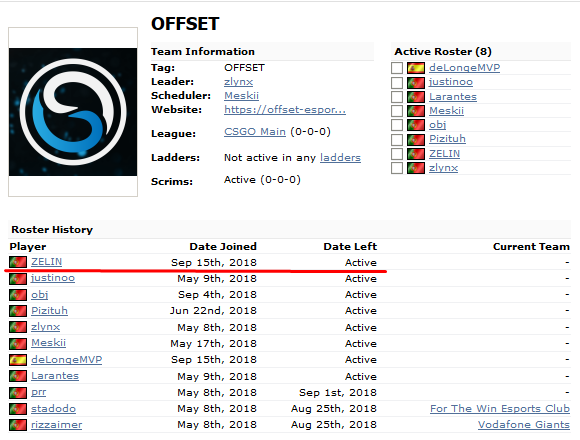Image resolution: width=580 pixels, height=440 pixels.
Task: Tick the checkbox beside Larantes in roster
Action: (397, 97)
